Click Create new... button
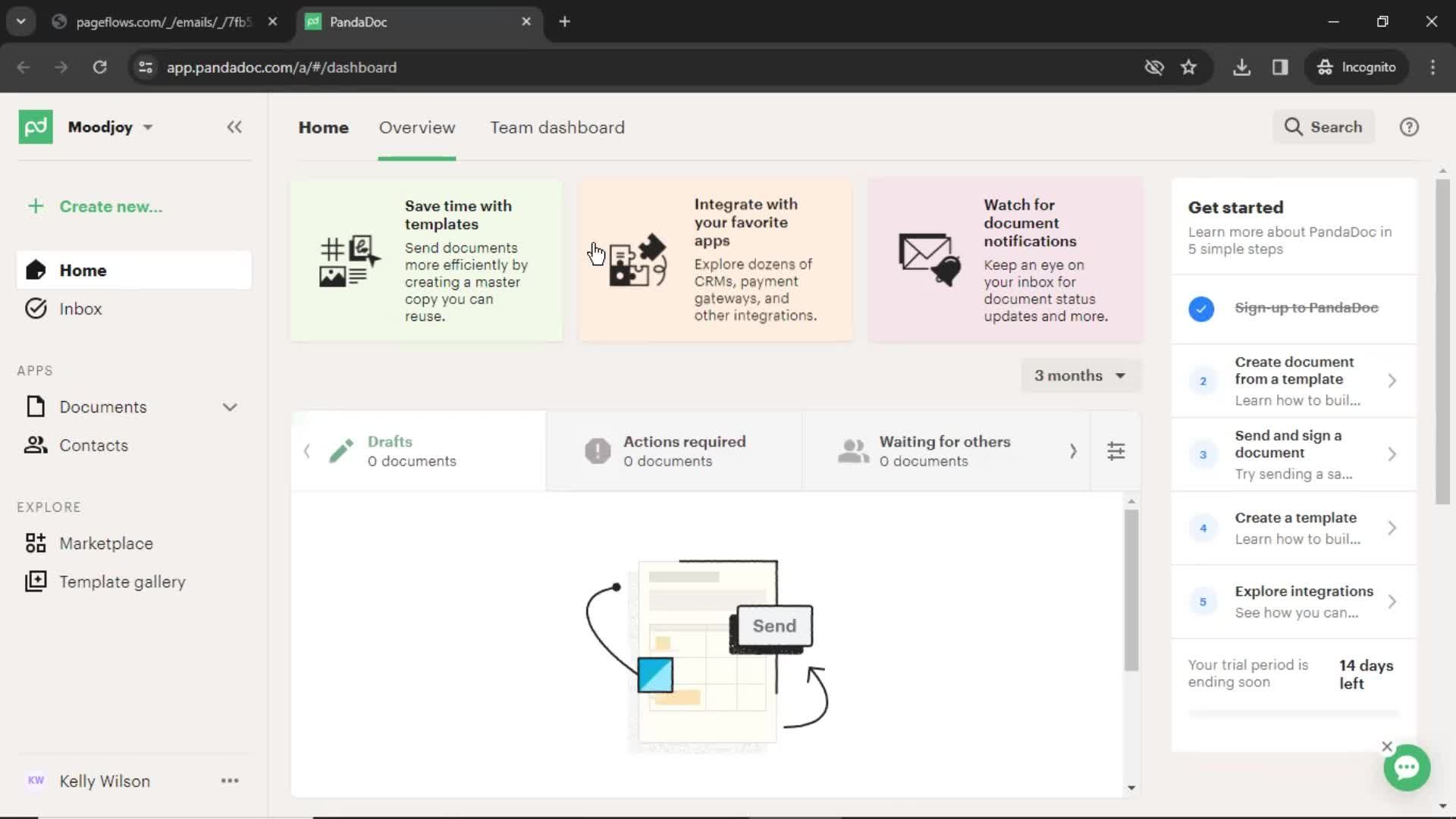This screenshot has width=1456, height=819. coord(96,206)
